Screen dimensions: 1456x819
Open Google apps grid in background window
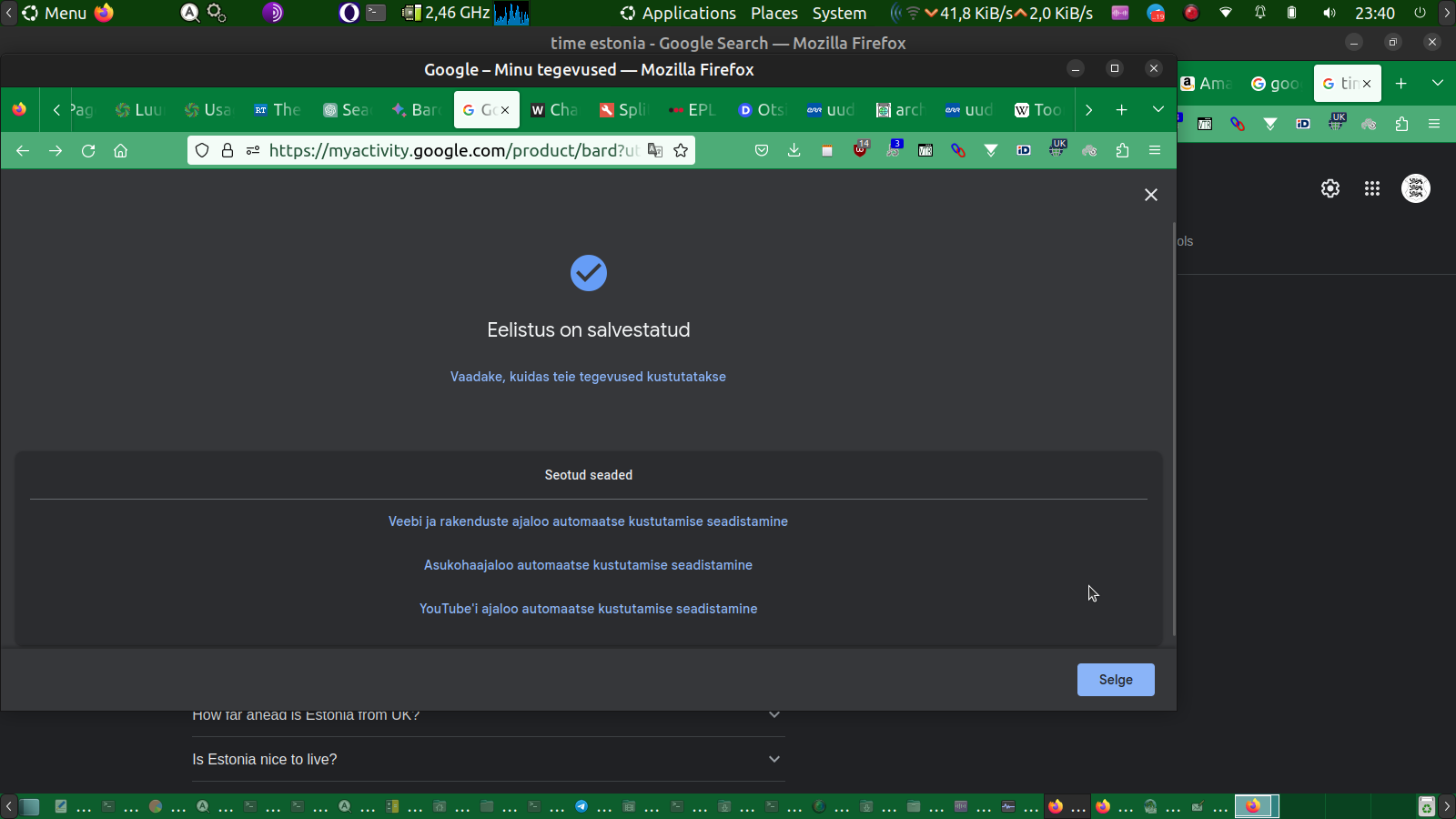click(x=1372, y=188)
